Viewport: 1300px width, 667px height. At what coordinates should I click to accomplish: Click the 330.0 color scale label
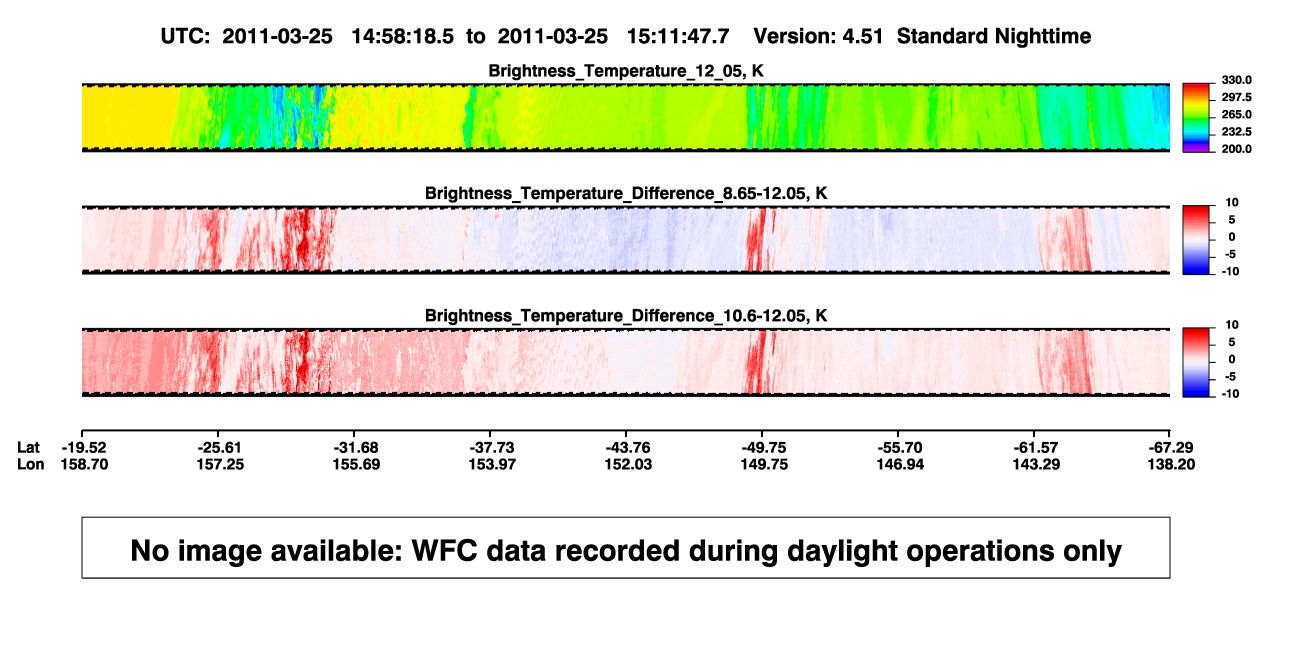[x=1237, y=80]
